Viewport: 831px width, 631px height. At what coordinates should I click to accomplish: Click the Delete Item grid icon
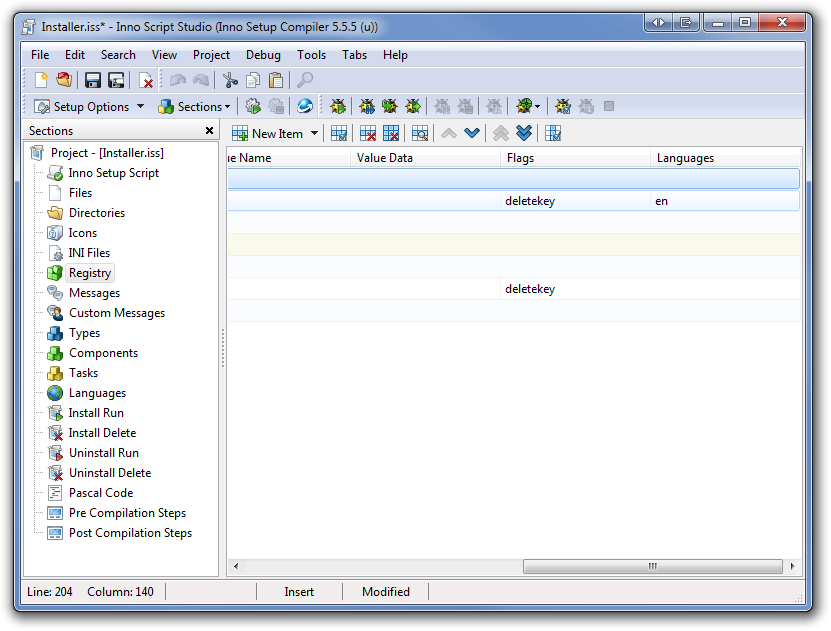[367, 133]
